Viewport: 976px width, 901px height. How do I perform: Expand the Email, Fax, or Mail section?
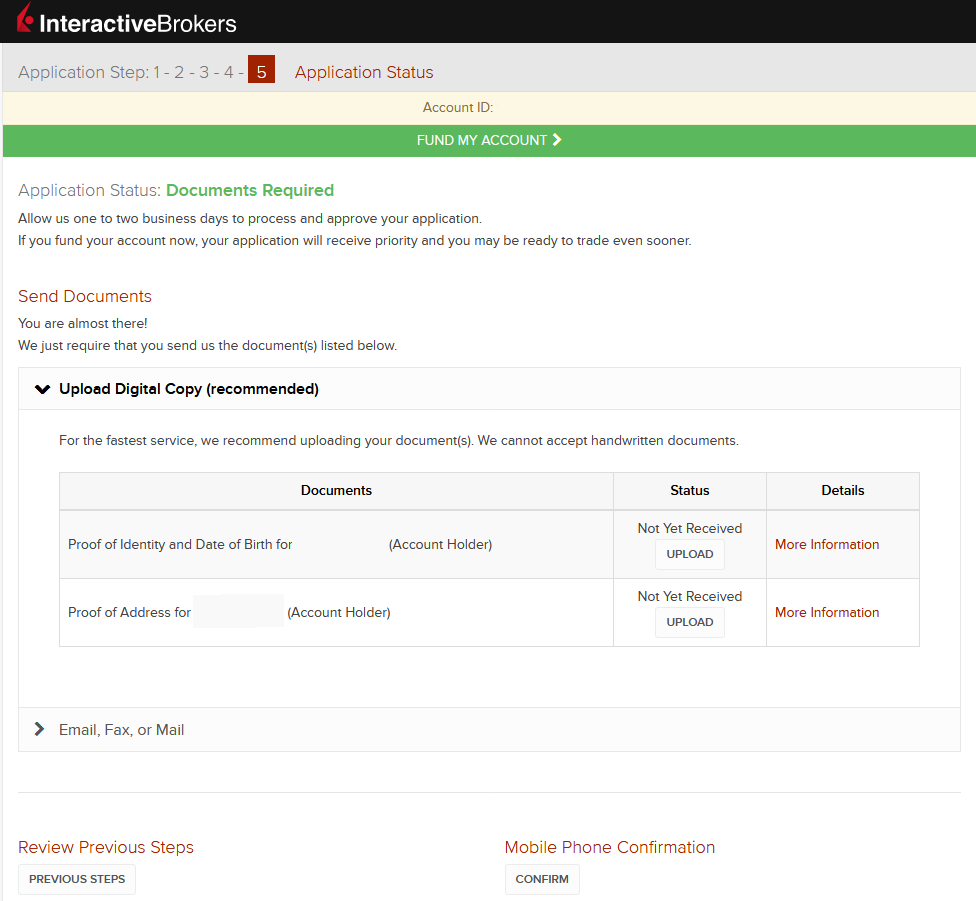click(489, 729)
